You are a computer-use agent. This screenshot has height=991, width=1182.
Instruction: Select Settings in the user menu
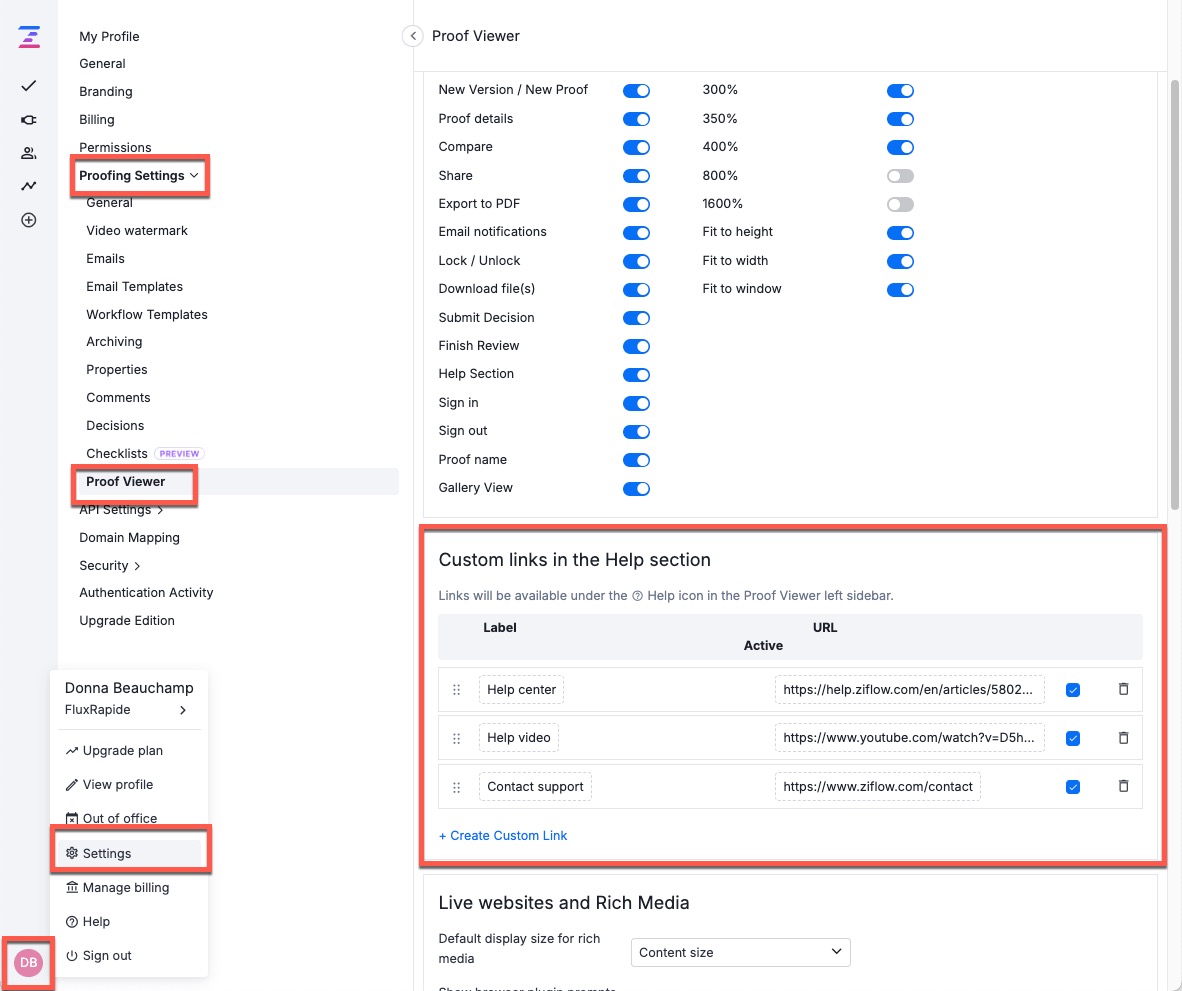[107, 853]
